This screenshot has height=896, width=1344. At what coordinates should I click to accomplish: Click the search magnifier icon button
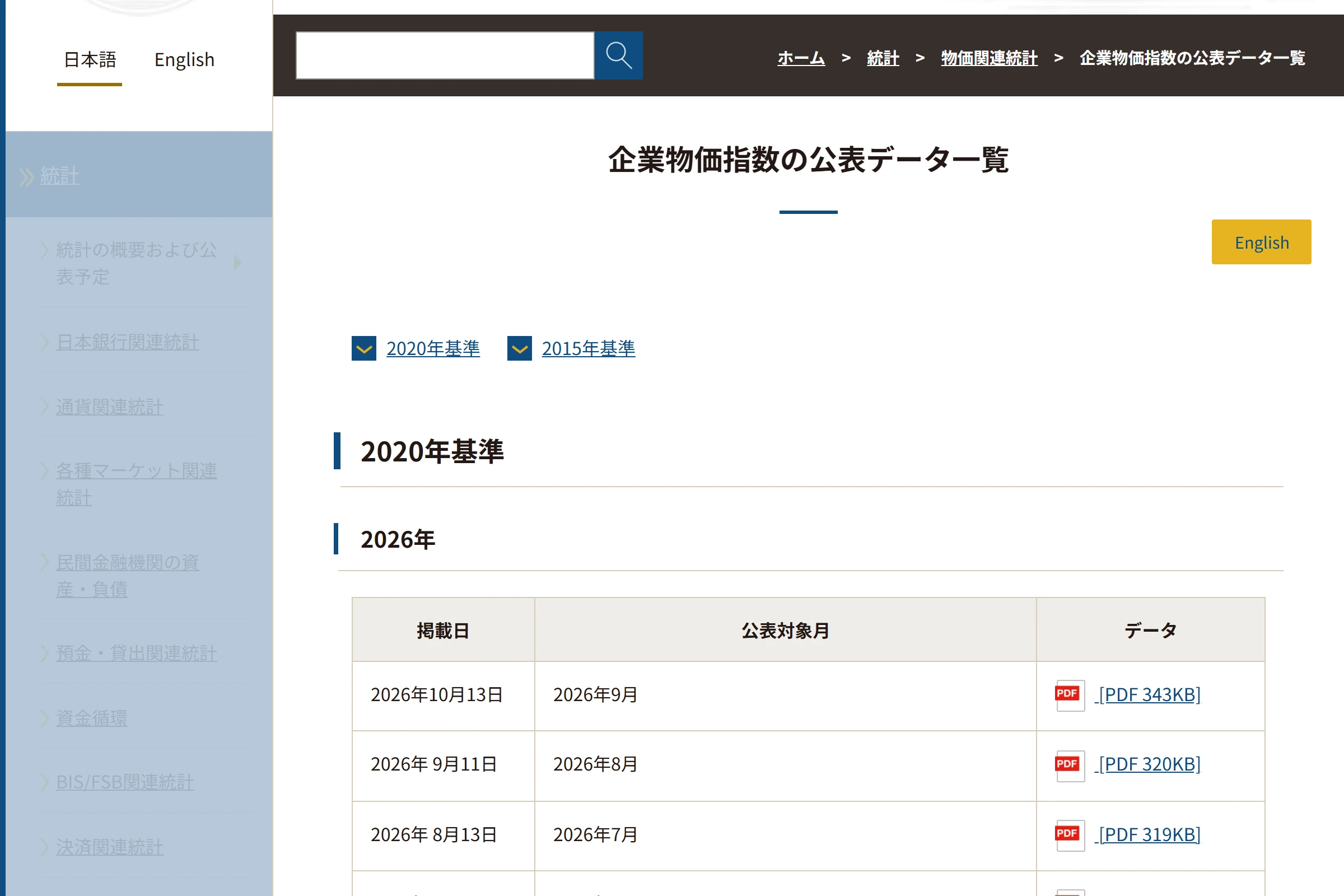coord(618,55)
